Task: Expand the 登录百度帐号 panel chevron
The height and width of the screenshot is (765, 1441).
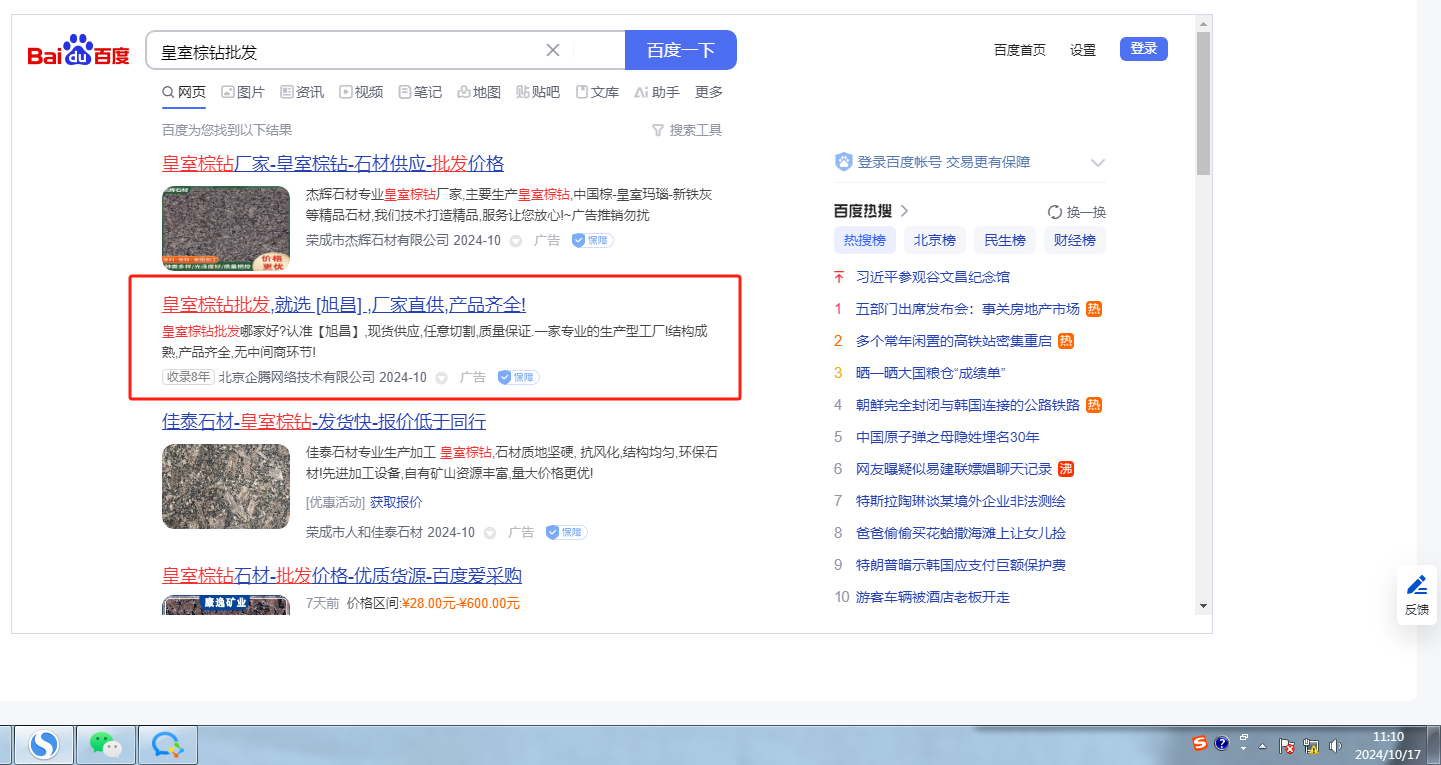Action: 1097,162
